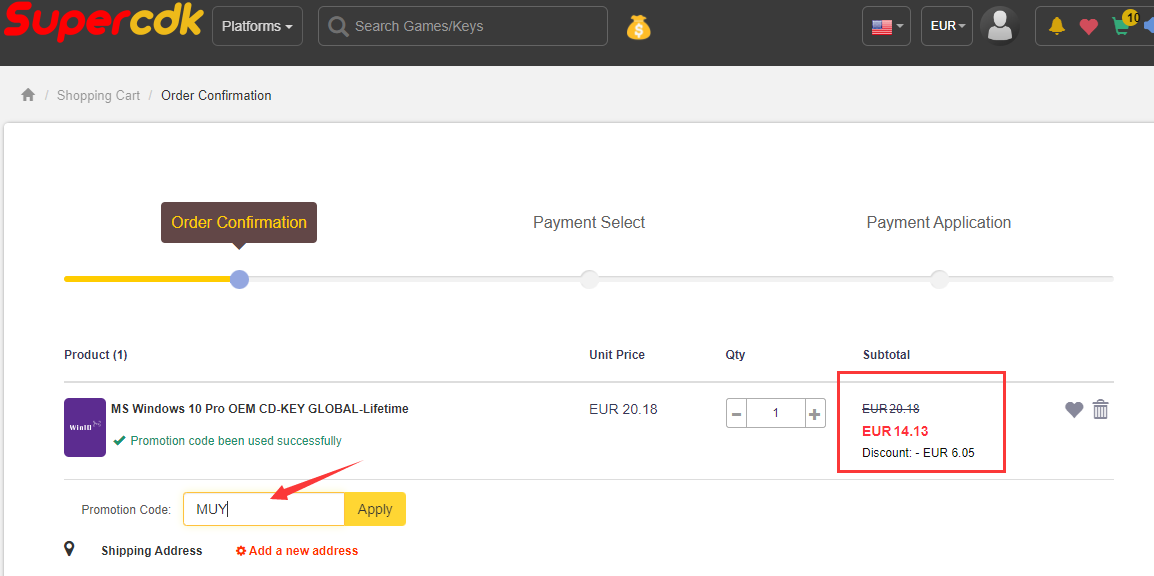Open the shopping cart icon
Image resolution: width=1154 pixels, height=576 pixels.
click(x=1121, y=27)
